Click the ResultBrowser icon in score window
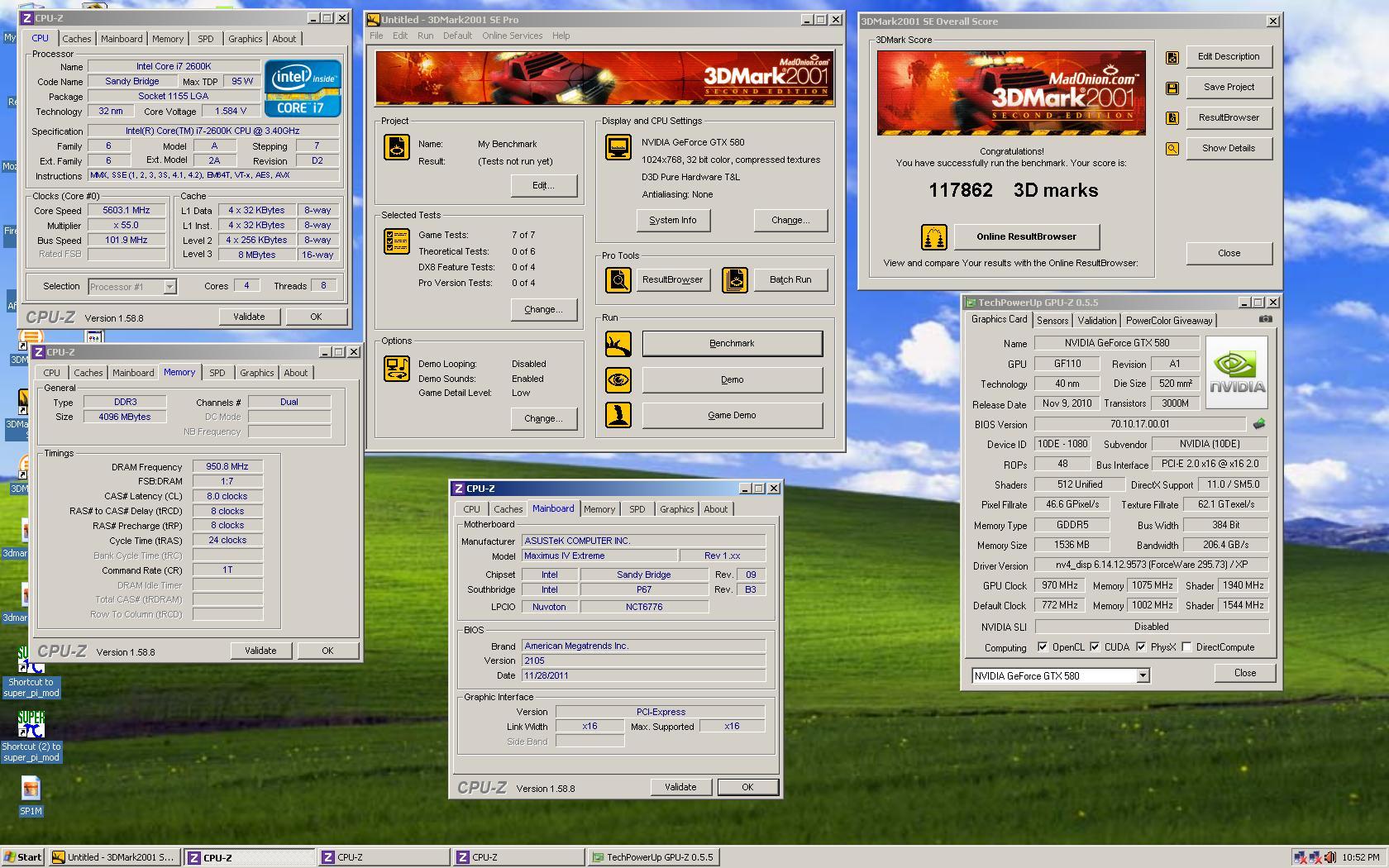 [x=1172, y=118]
